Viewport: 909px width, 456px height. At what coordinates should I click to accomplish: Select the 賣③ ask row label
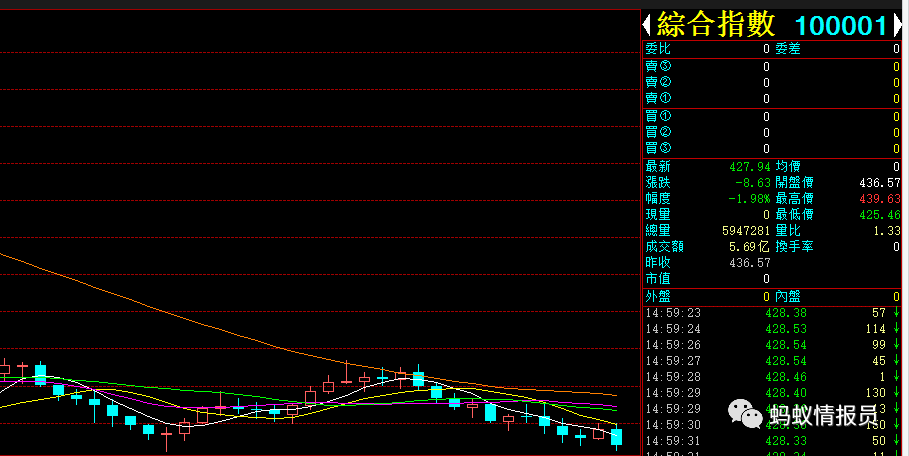[658, 66]
